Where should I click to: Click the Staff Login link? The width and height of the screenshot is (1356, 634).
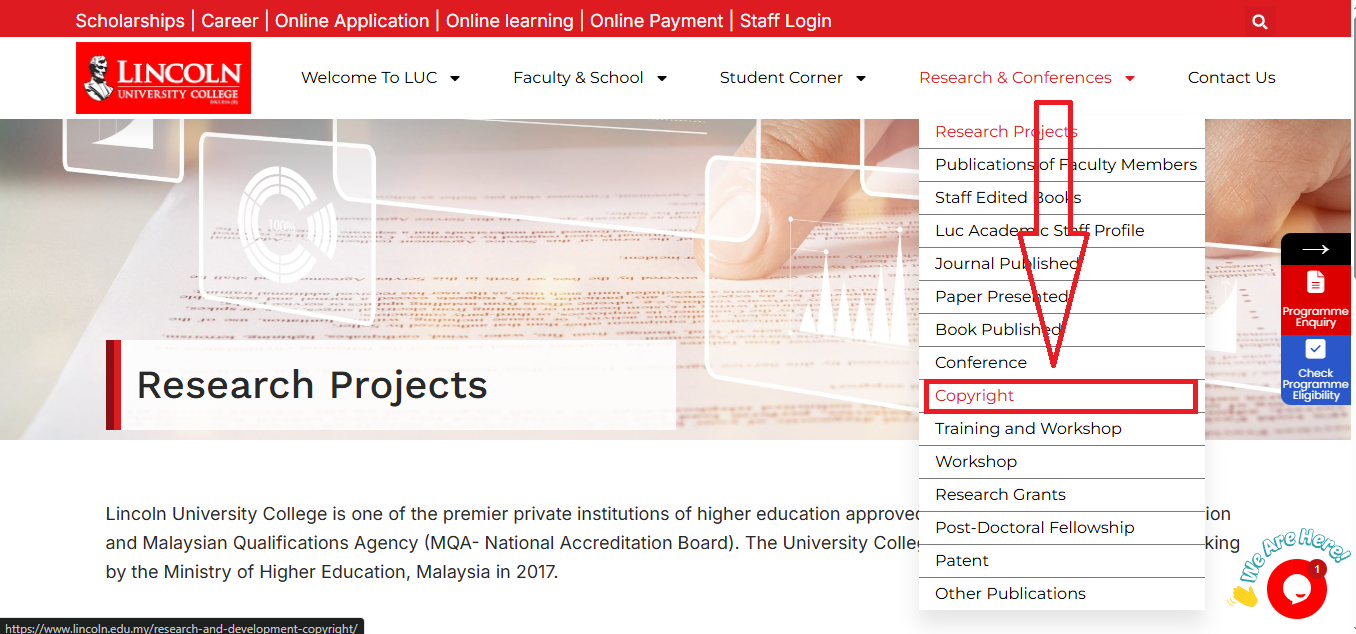[785, 20]
